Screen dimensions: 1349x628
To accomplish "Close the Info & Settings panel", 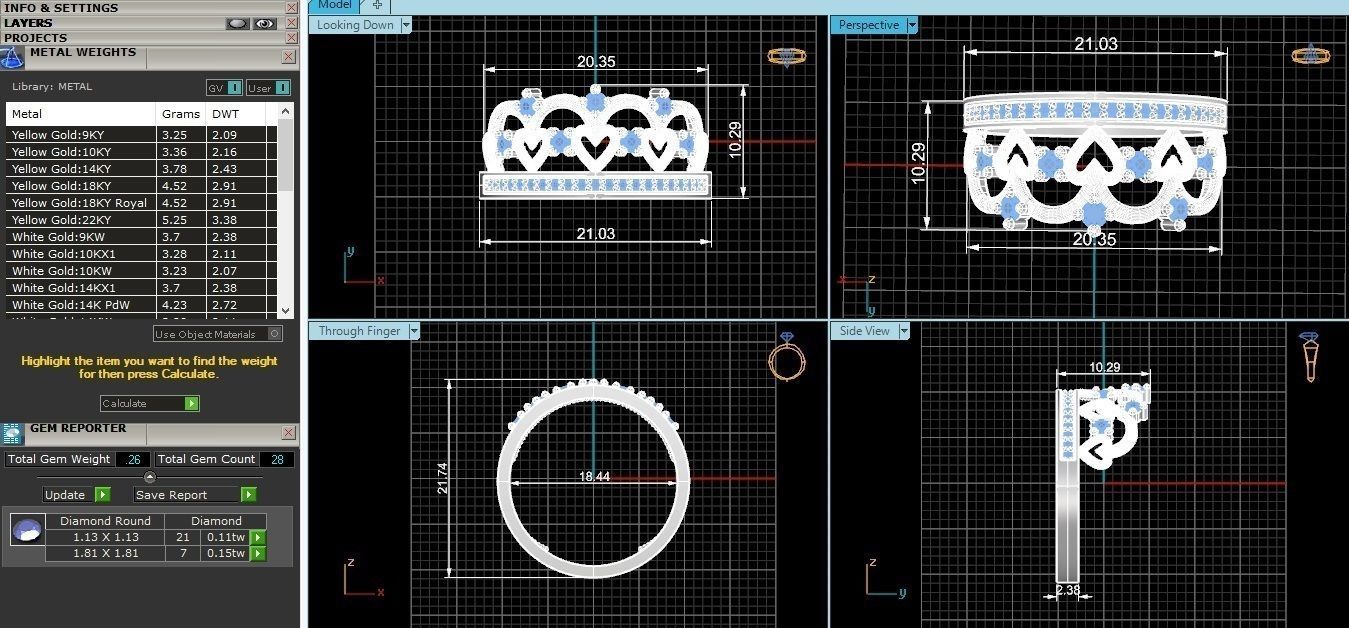I will pyautogui.click(x=291, y=7).
